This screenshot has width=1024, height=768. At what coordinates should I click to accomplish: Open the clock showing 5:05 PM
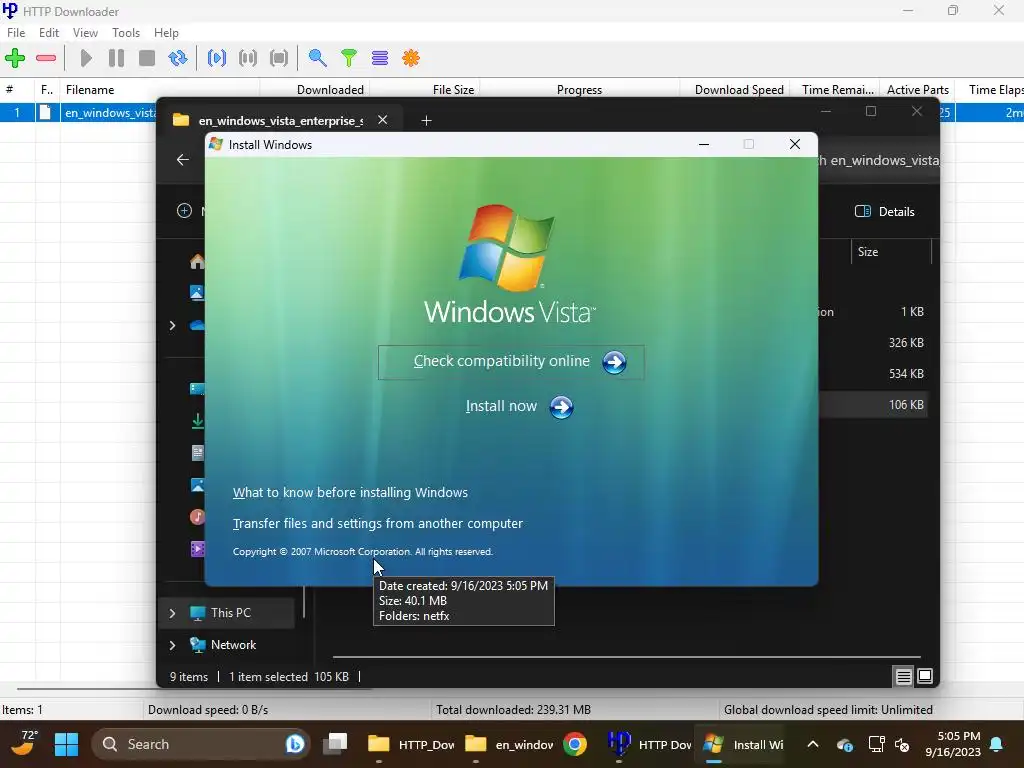click(x=953, y=744)
